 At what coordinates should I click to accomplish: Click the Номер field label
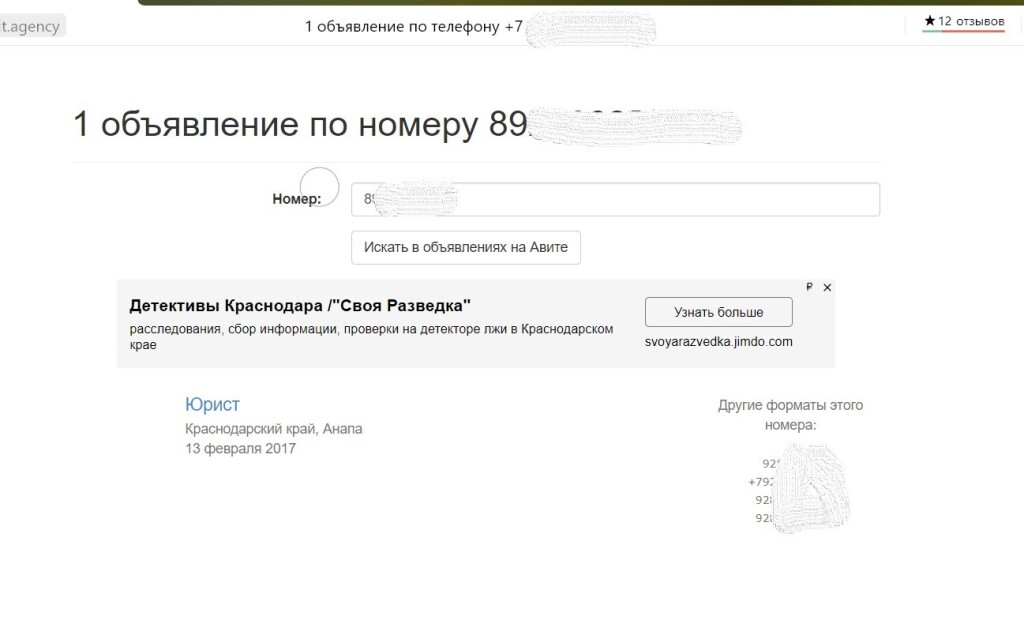coord(296,199)
